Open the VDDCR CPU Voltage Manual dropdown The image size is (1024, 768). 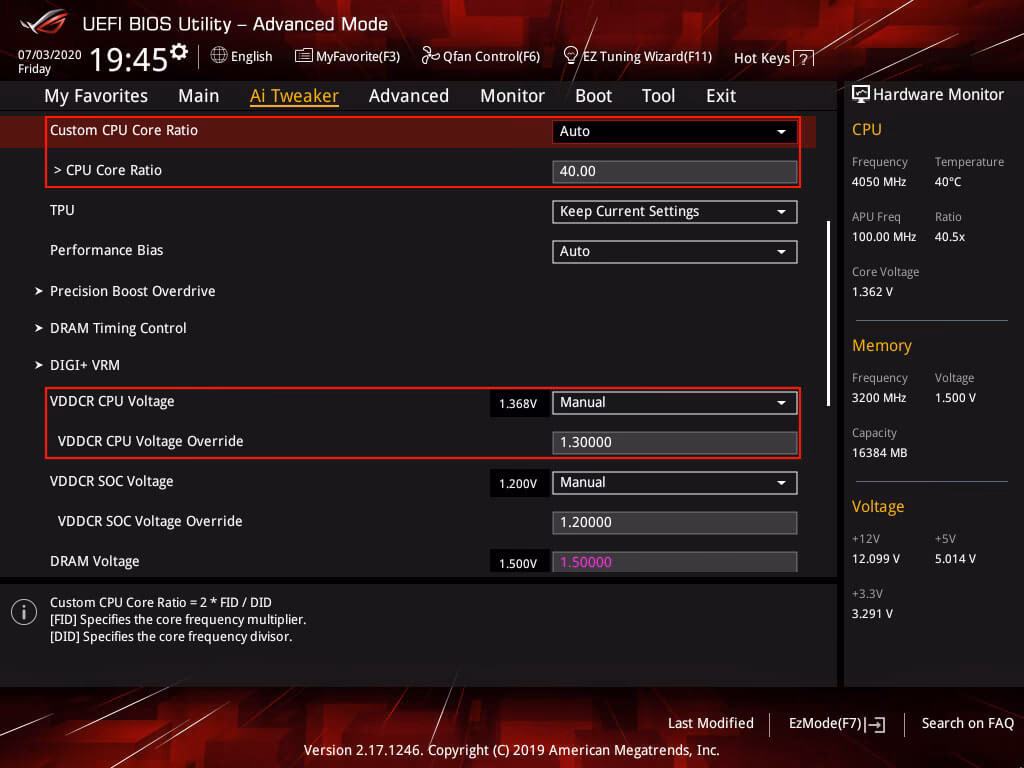pos(675,402)
